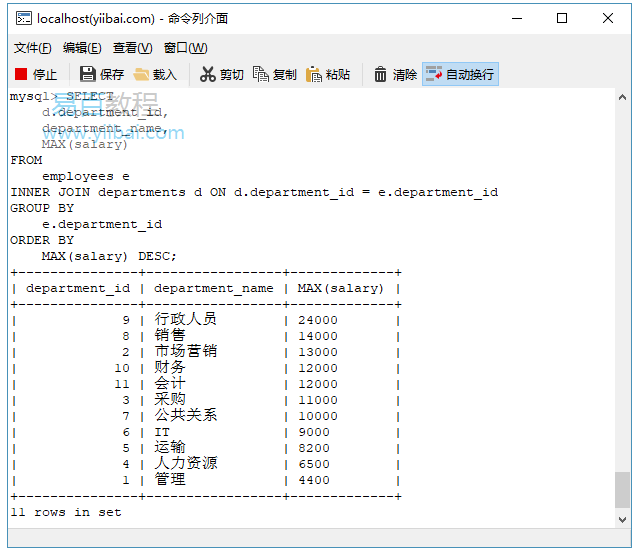Click the "11 rows in set" line
Image resolution: width=639 pixels, height=552 pixels.
(x=66, y=512)
